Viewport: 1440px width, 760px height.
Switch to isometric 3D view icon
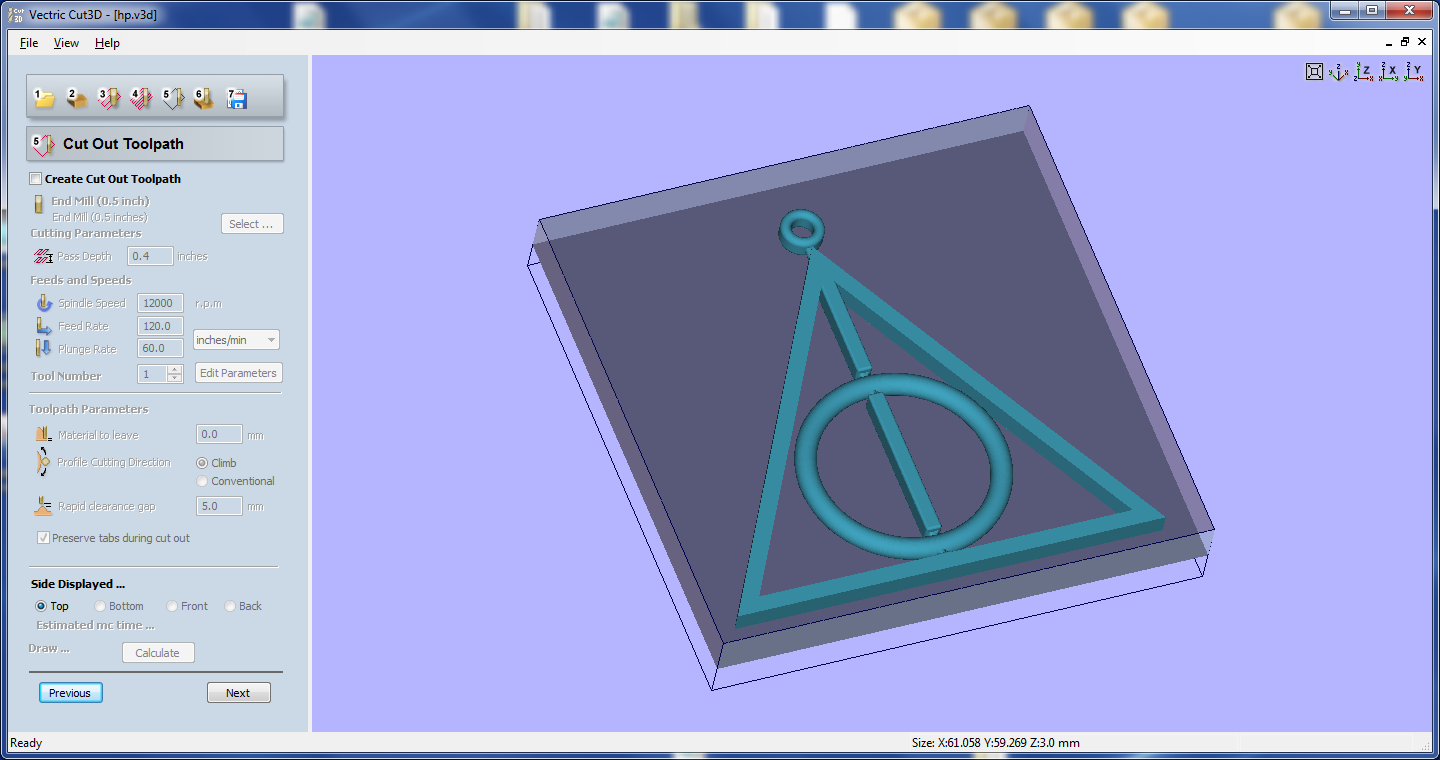pos(1339,71)
